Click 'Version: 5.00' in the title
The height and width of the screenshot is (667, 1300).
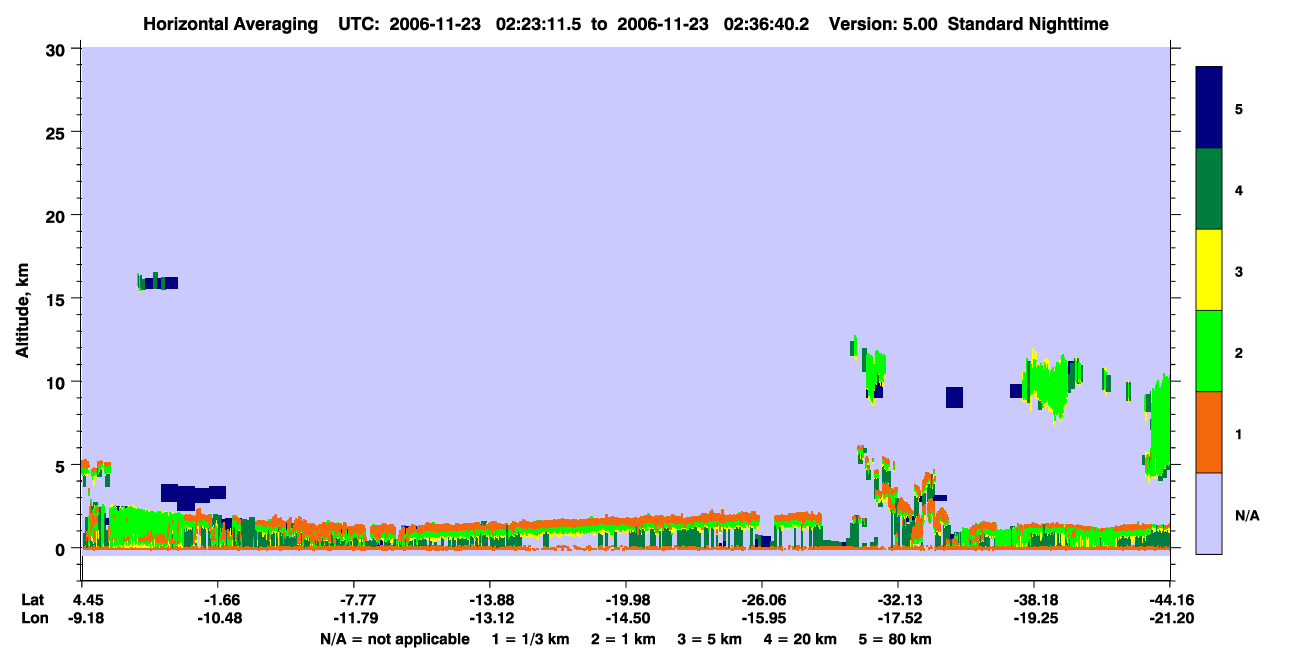[883, 24]
